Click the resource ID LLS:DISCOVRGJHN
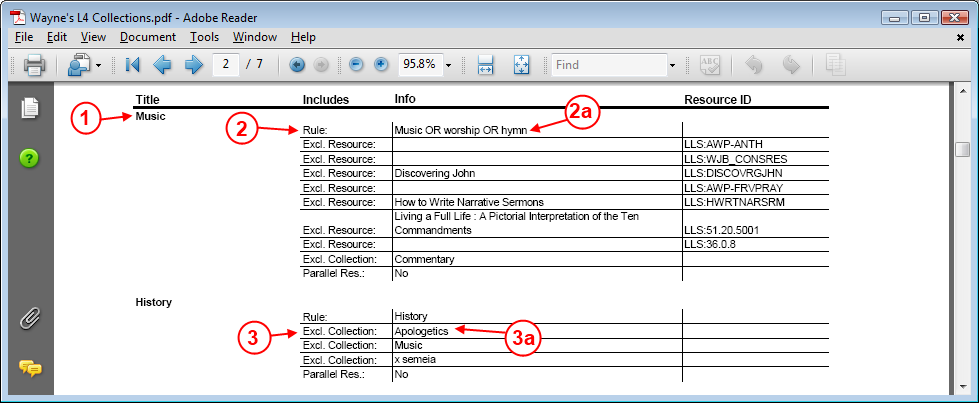Viewport: 979px width, 403px height. point(734,173)
